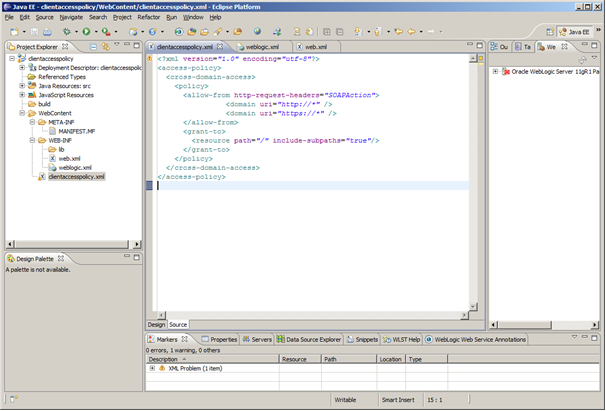Open the Servers view tab
This screenshot has width=606, height=411.
tap(260, 339)
